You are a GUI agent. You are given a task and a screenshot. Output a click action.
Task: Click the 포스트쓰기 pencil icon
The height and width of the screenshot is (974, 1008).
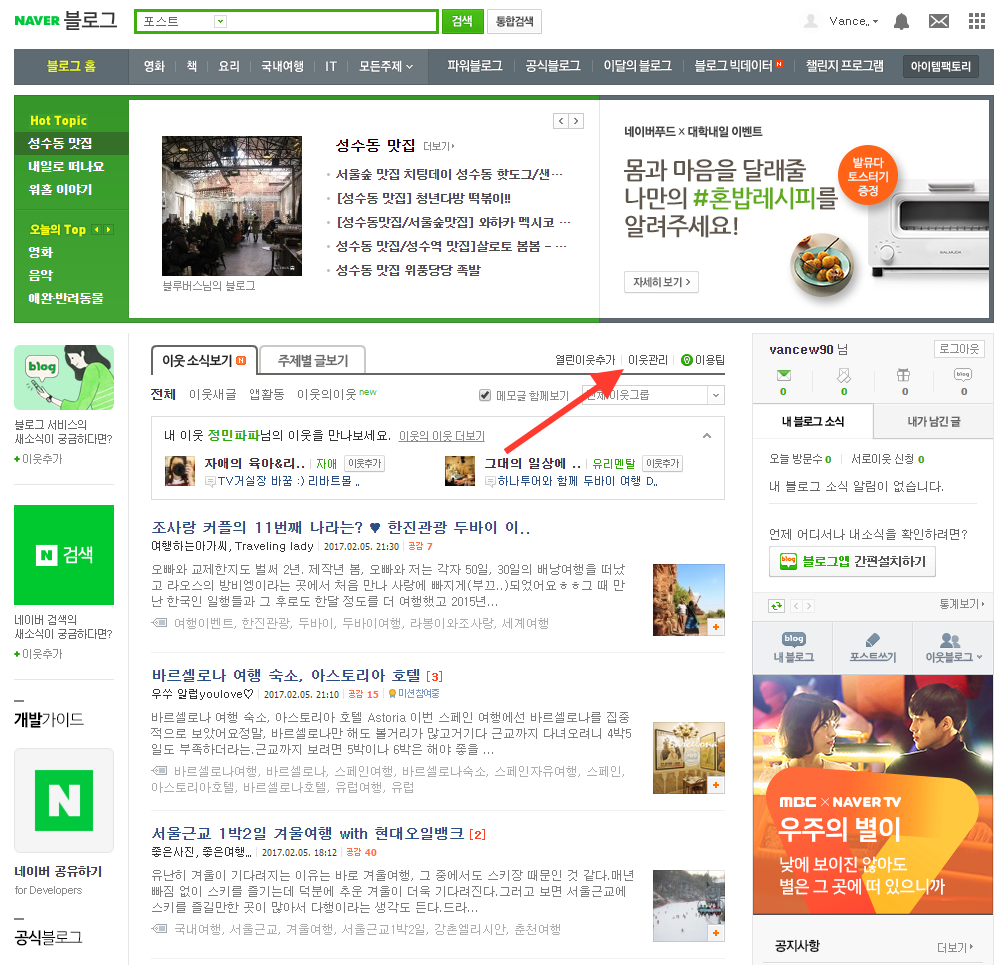(x=872, y=647)
